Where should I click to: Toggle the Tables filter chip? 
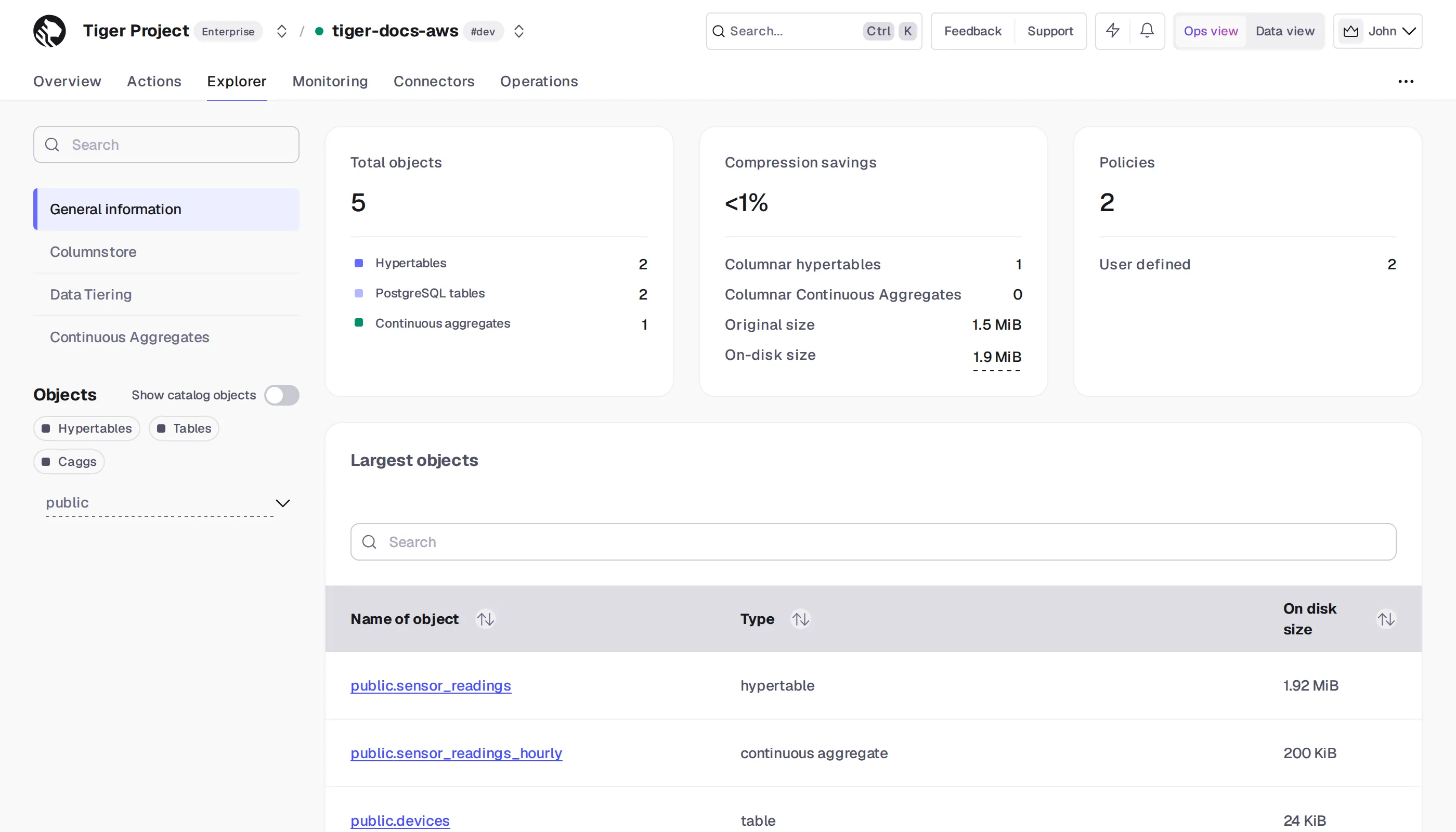pos(184,428)
